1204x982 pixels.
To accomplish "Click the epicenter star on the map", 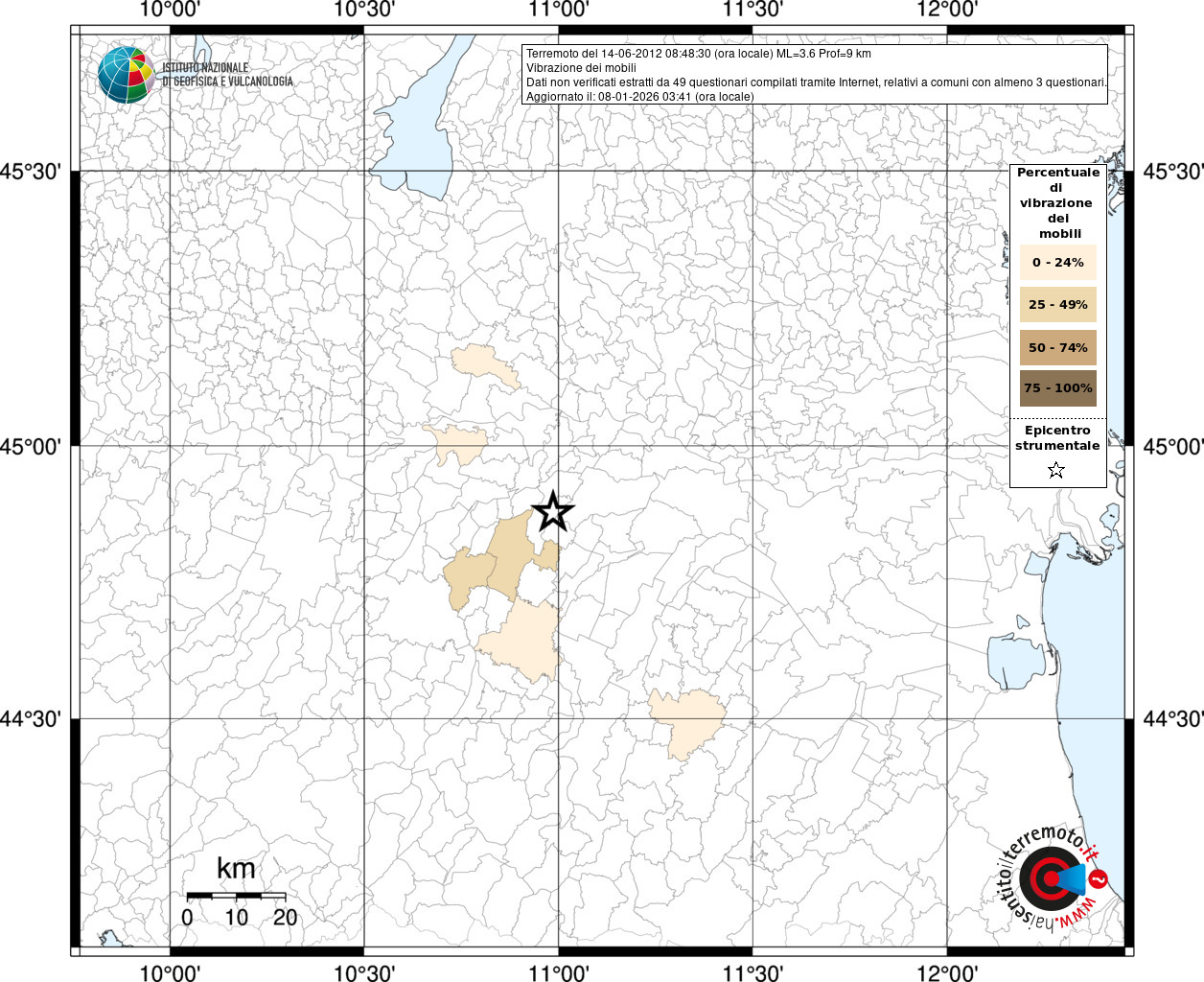I will [553, 512].
